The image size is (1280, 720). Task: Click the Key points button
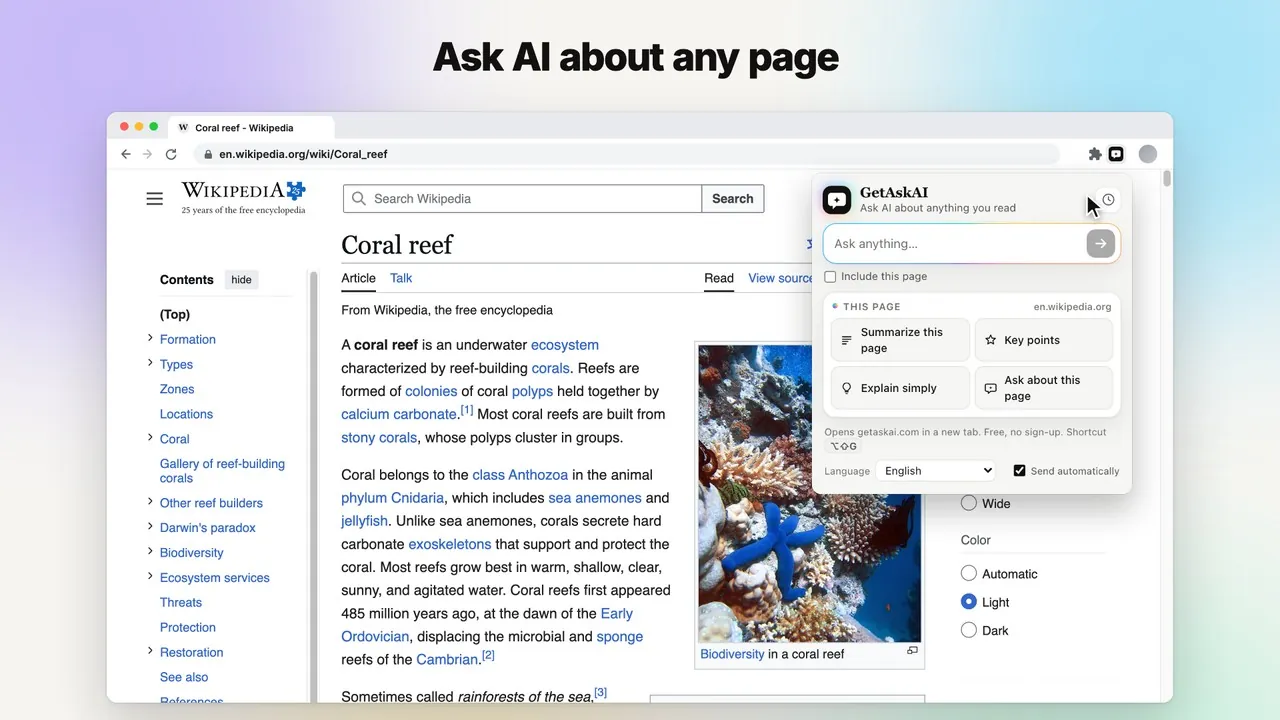1044,340
